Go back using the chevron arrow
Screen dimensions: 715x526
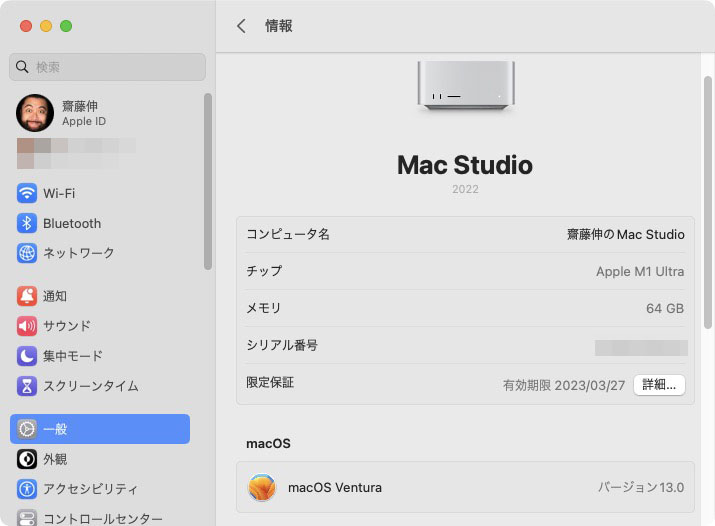pyautogui.click(x=241, y=26)
